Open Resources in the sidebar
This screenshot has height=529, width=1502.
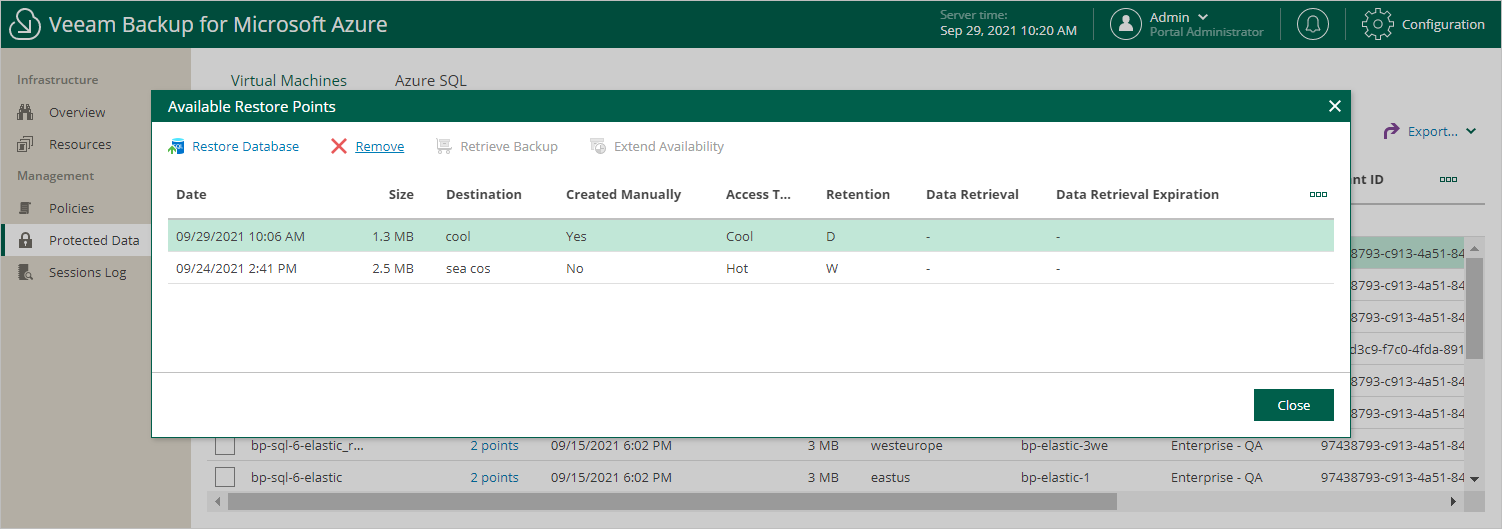tap(80, 144)
